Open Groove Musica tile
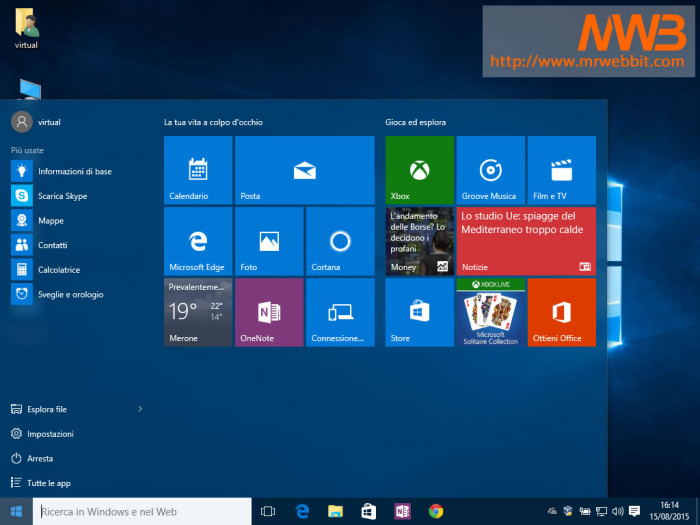The height and width of the screenshot is (525, 700). click(490, 170)
